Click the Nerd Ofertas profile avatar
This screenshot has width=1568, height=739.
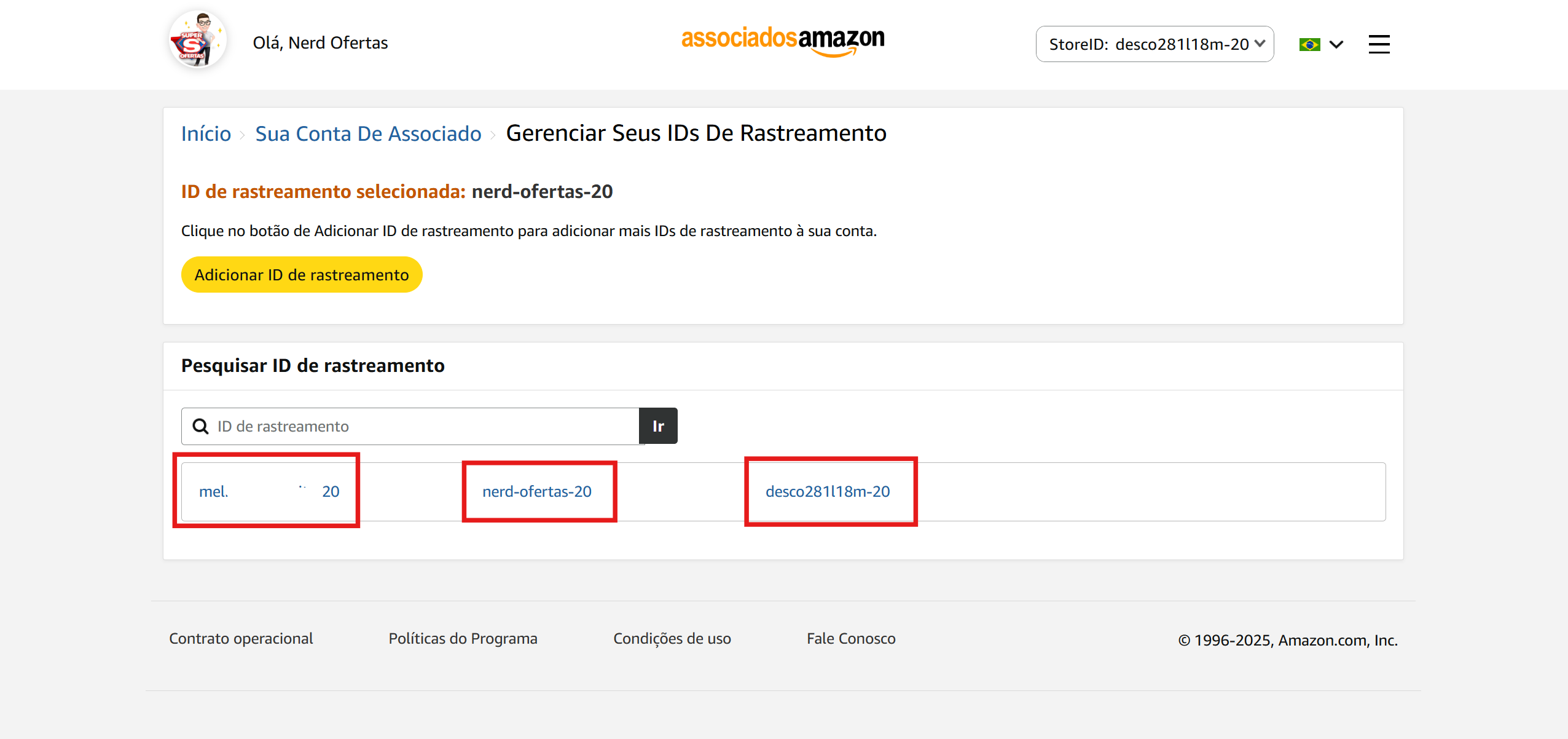[x=198, y=40]
